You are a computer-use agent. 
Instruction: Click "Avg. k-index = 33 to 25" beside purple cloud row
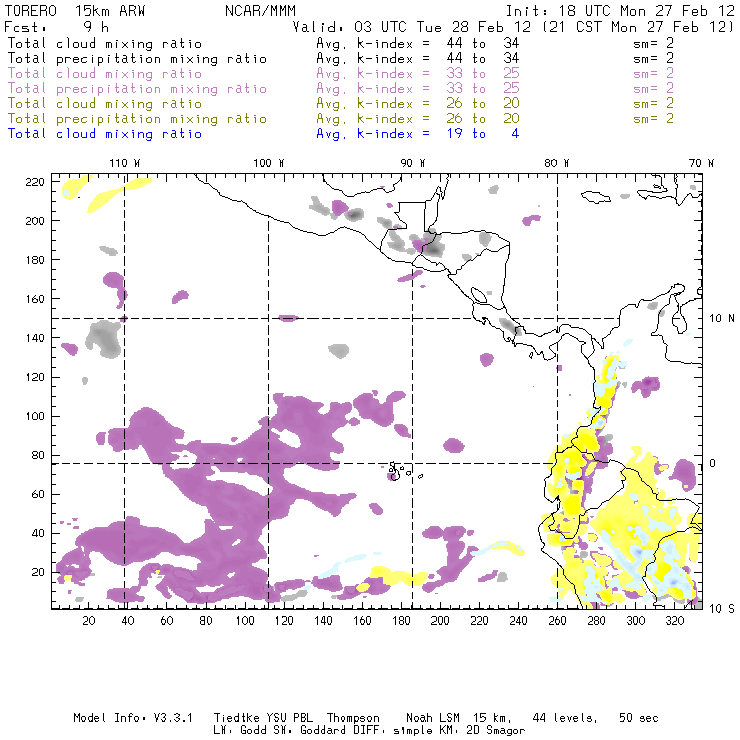coord(418,74)
